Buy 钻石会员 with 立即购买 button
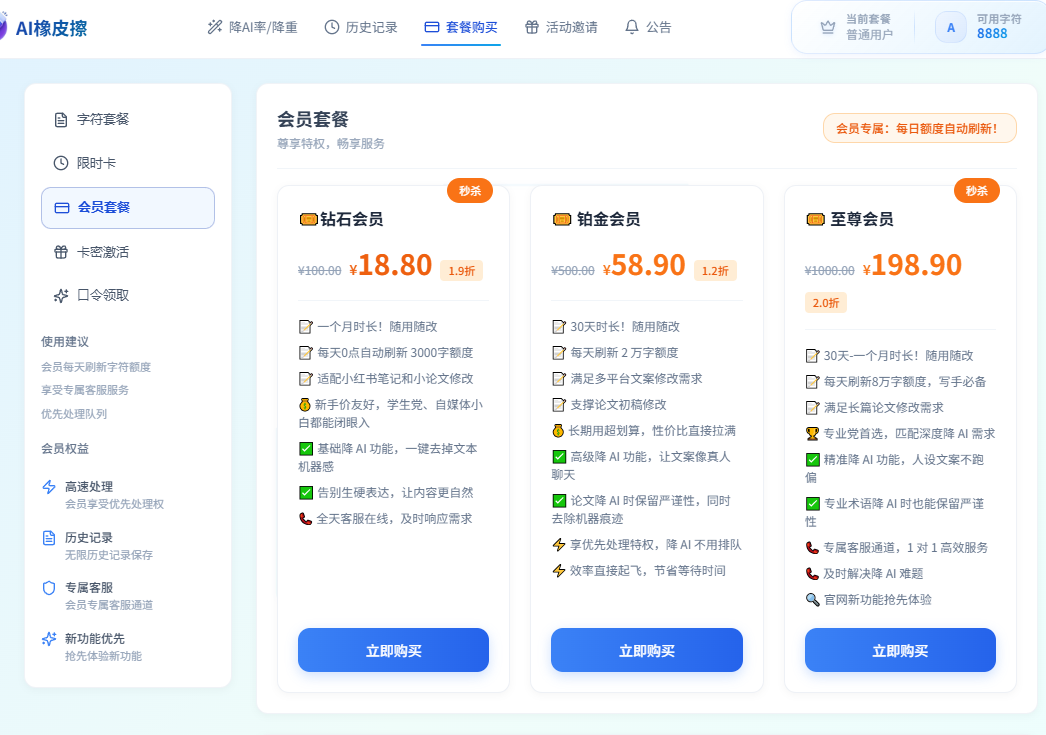 pyautogui.click(x=393, y=650)
